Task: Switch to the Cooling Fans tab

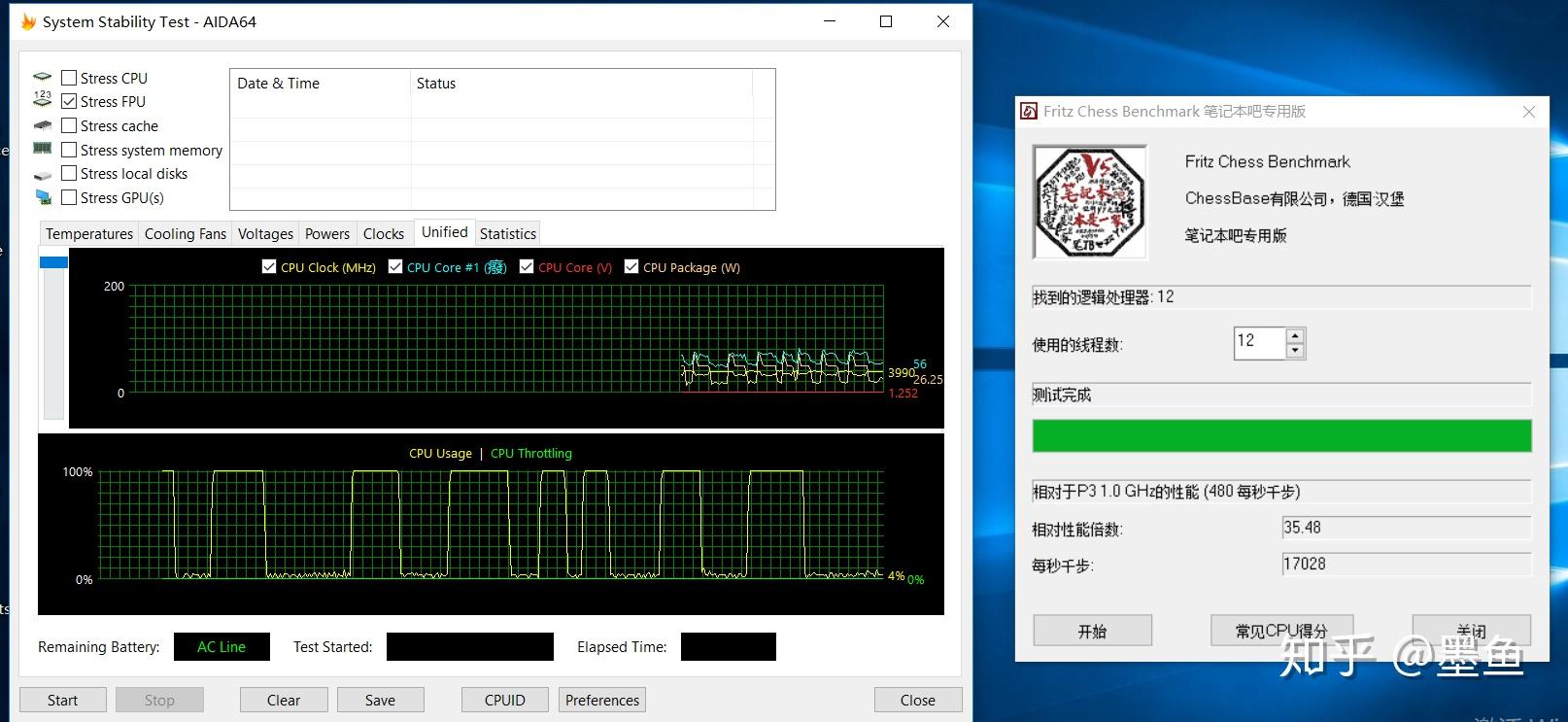Action: pyautogui.click(x=186, y=233)
